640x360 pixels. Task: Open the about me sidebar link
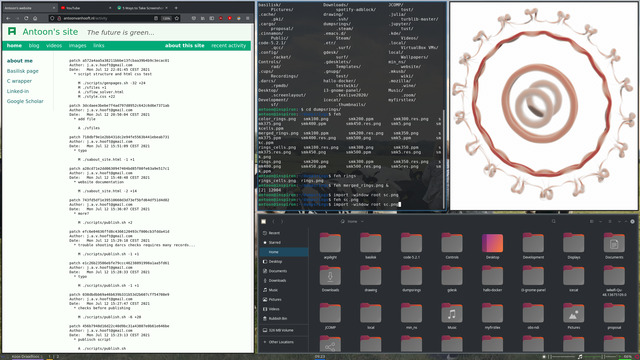pos(20,61)
